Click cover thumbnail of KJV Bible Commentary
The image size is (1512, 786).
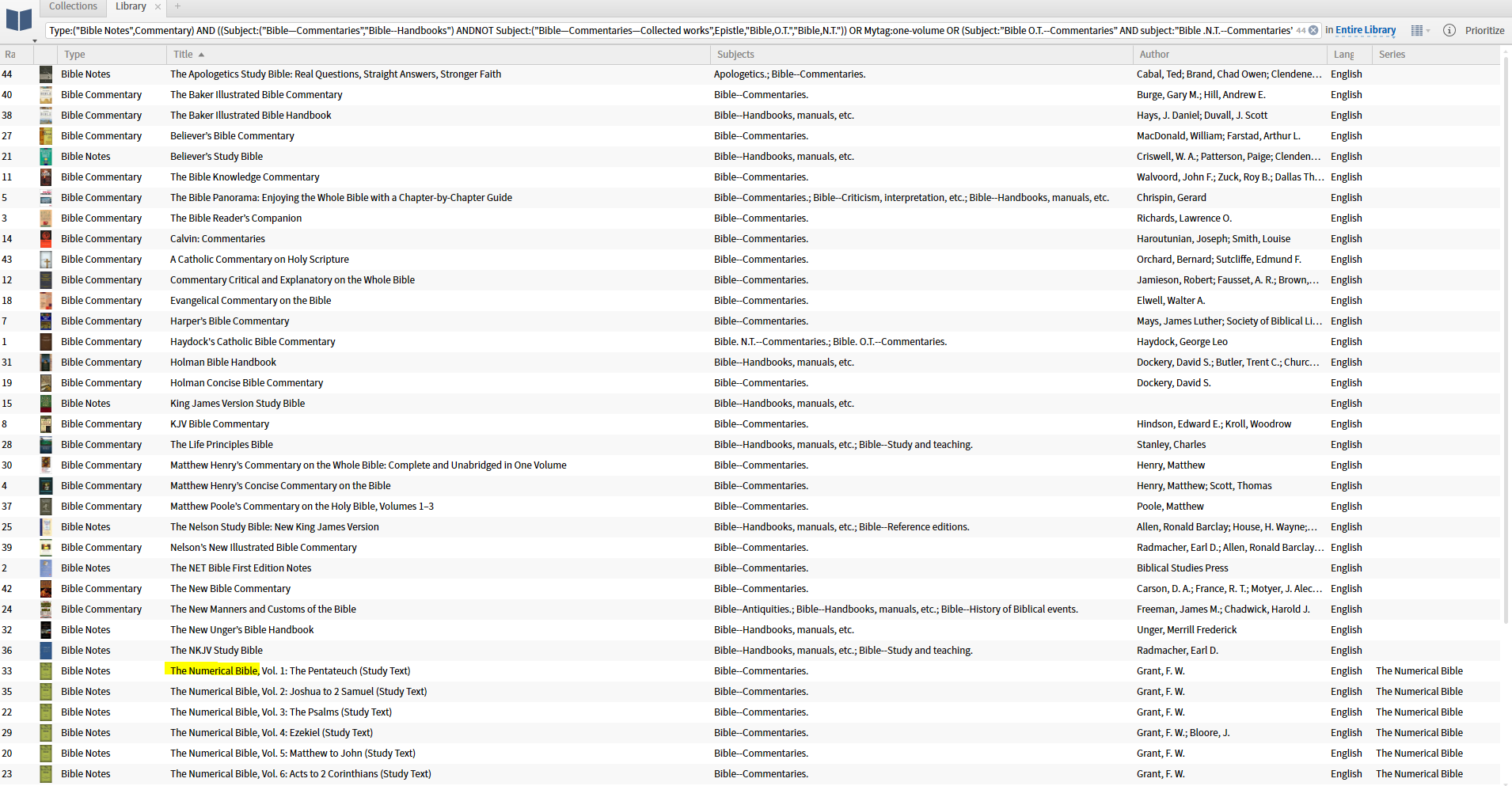[x=46, y=424]
